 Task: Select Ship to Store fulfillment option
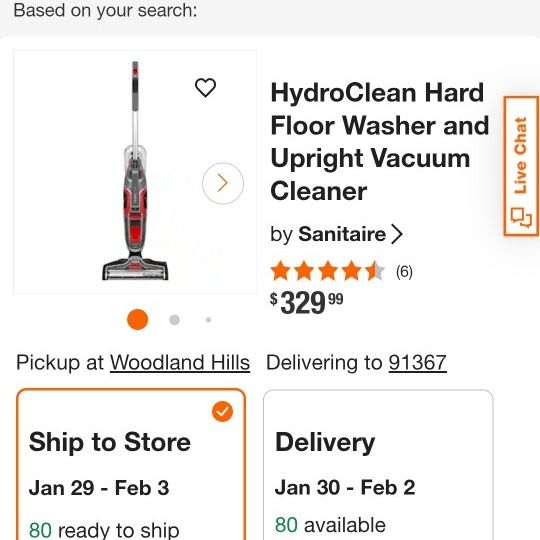point(131,464)
